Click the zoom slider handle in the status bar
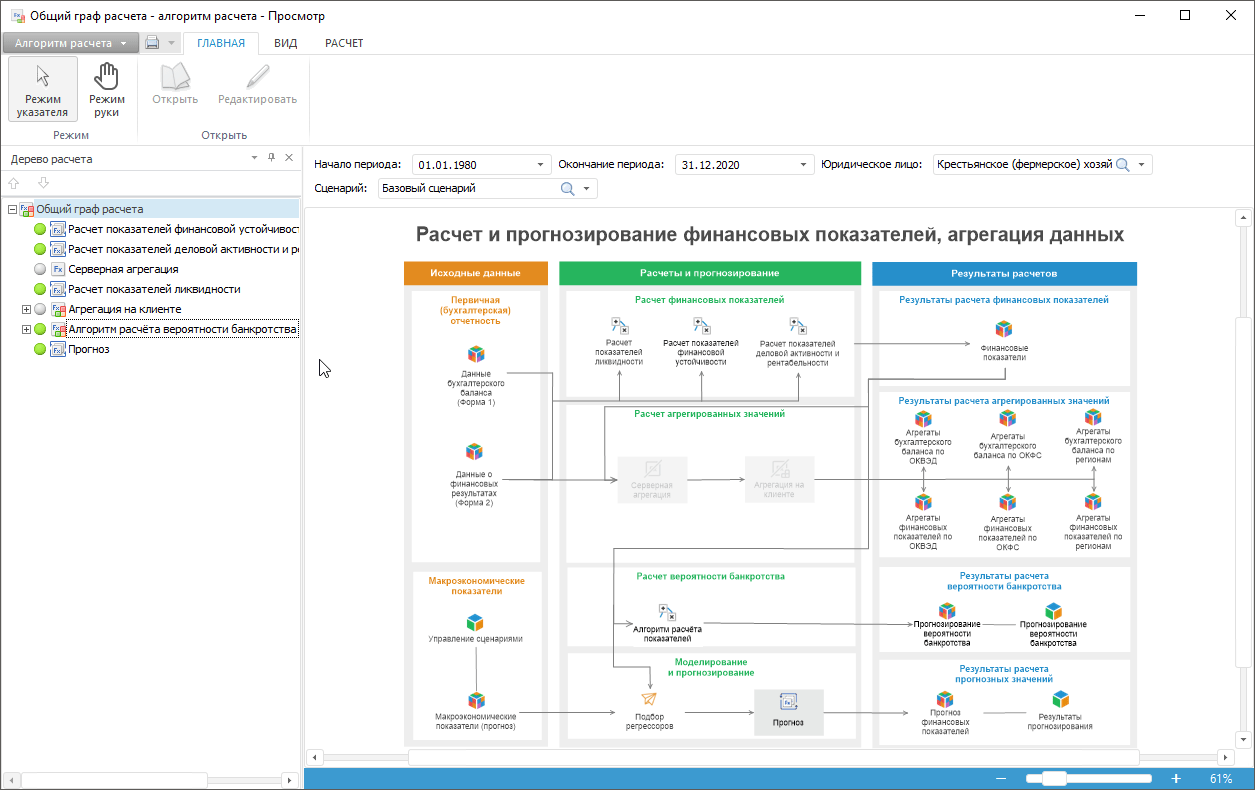This screenshot has width=1255, height=790. coord(1055,778)
